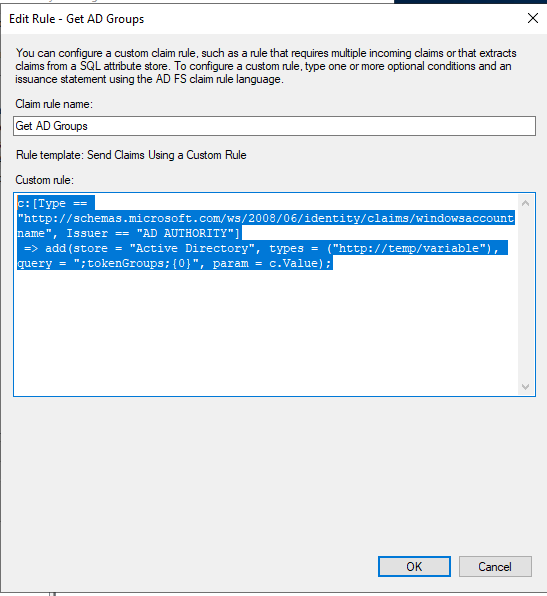Click the "c:[Type ==" first rule line
This screenshot has height=596, width=547.
(53, 203)
